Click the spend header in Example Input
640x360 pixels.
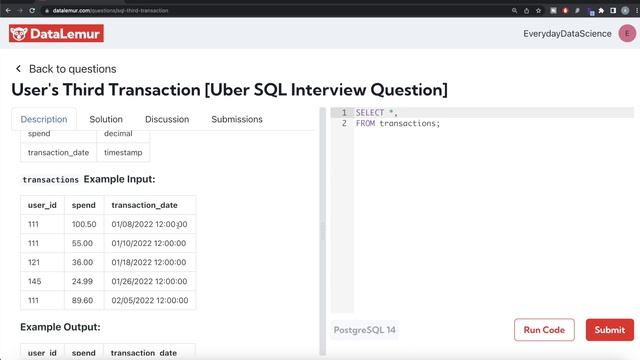pos(84,205)
